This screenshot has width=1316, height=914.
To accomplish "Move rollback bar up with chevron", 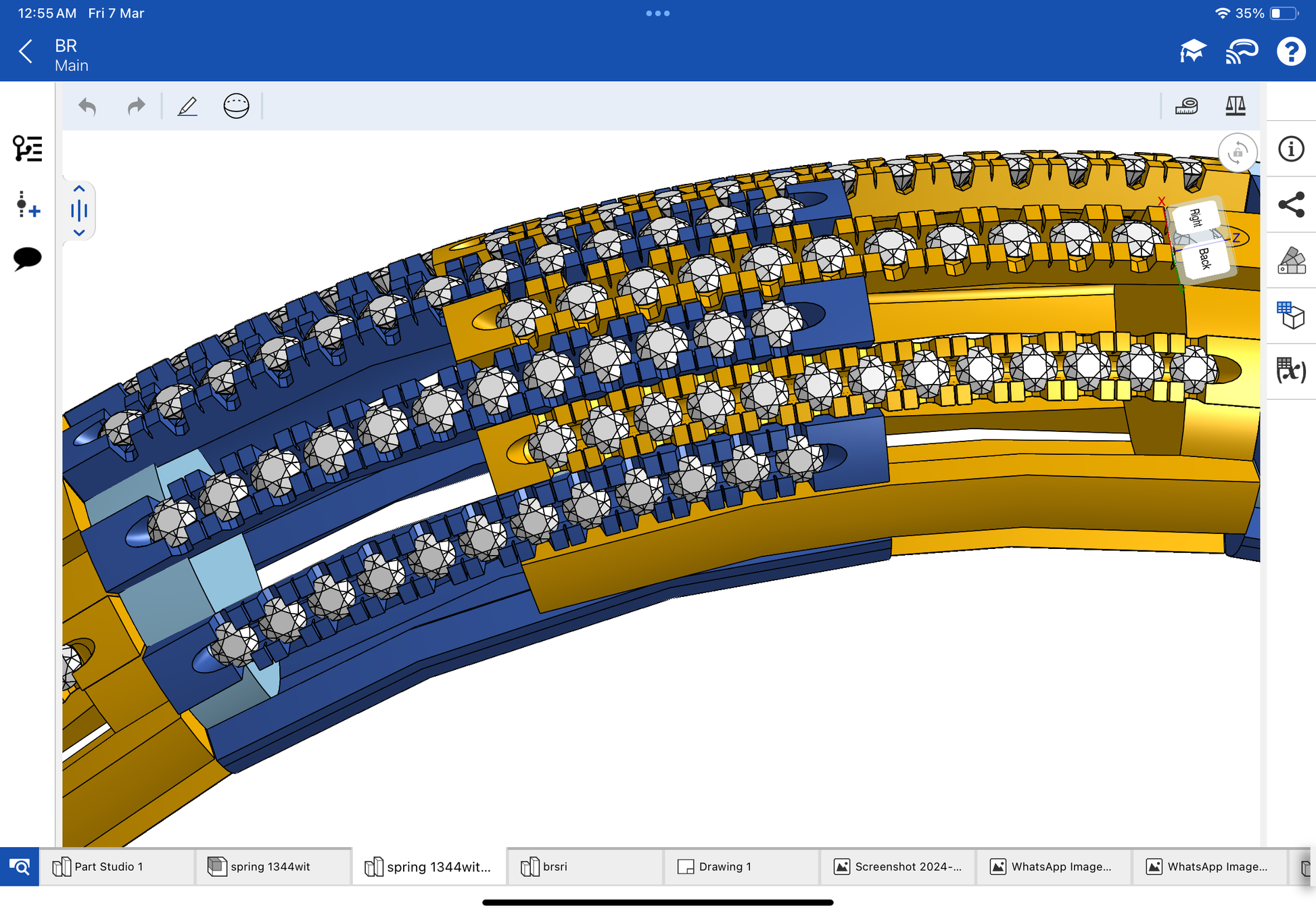I will point(79,189).
